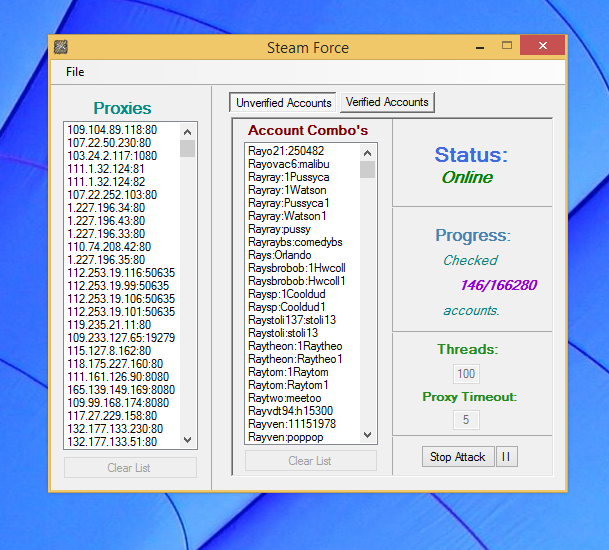
Task: Click Clear List under the Proxies list
Action: tap(130, 468)
